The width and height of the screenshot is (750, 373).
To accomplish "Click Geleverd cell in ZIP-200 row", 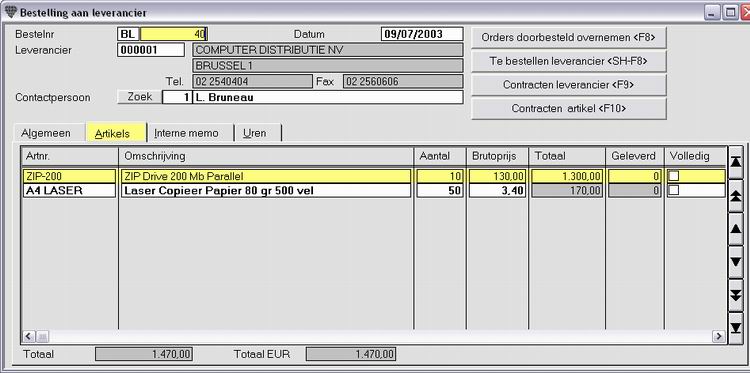I will (634, 176).
